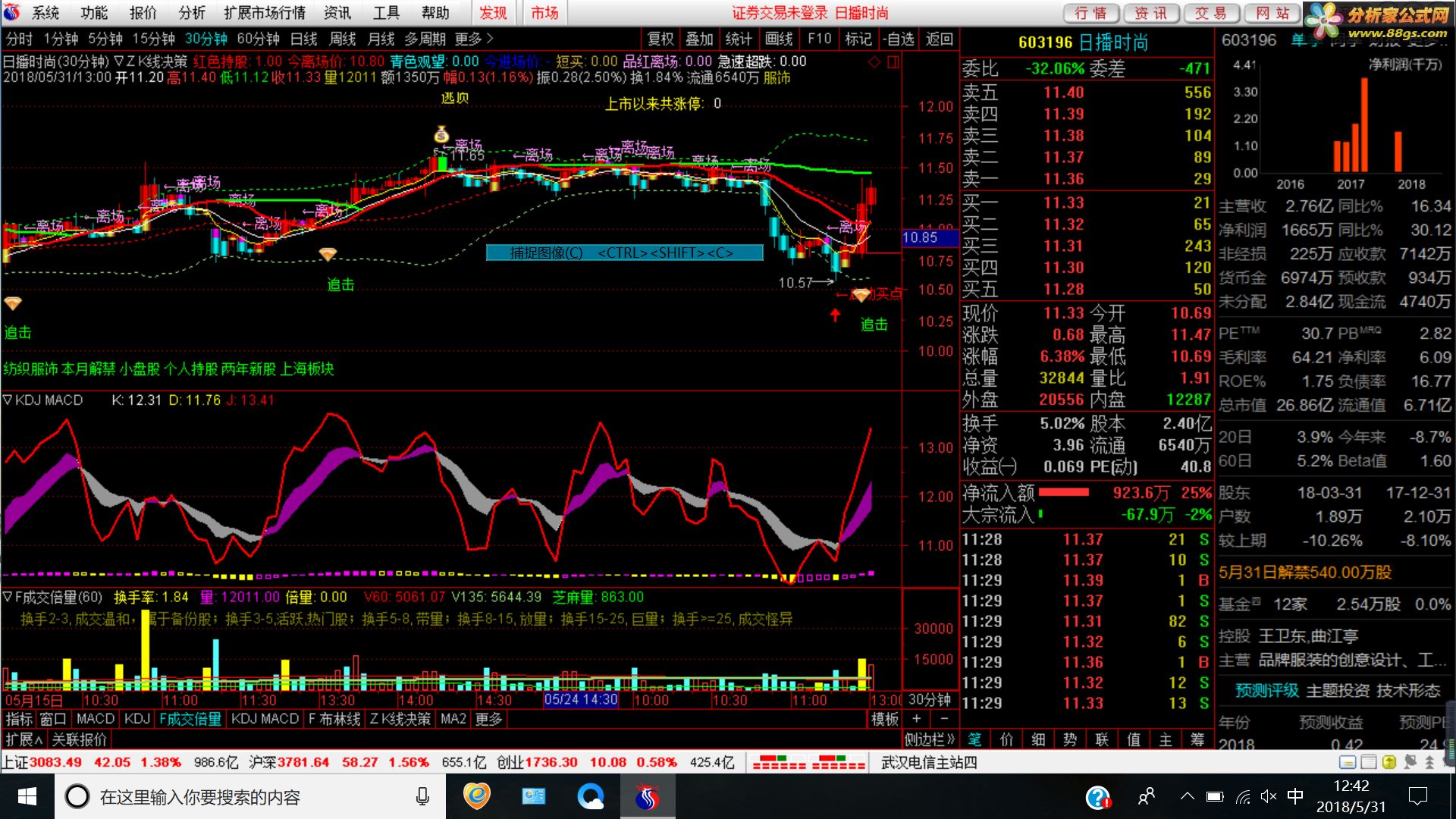Open the blue browser icon in the taskbar
The image size is (1456, 819).
click(590, 796)
